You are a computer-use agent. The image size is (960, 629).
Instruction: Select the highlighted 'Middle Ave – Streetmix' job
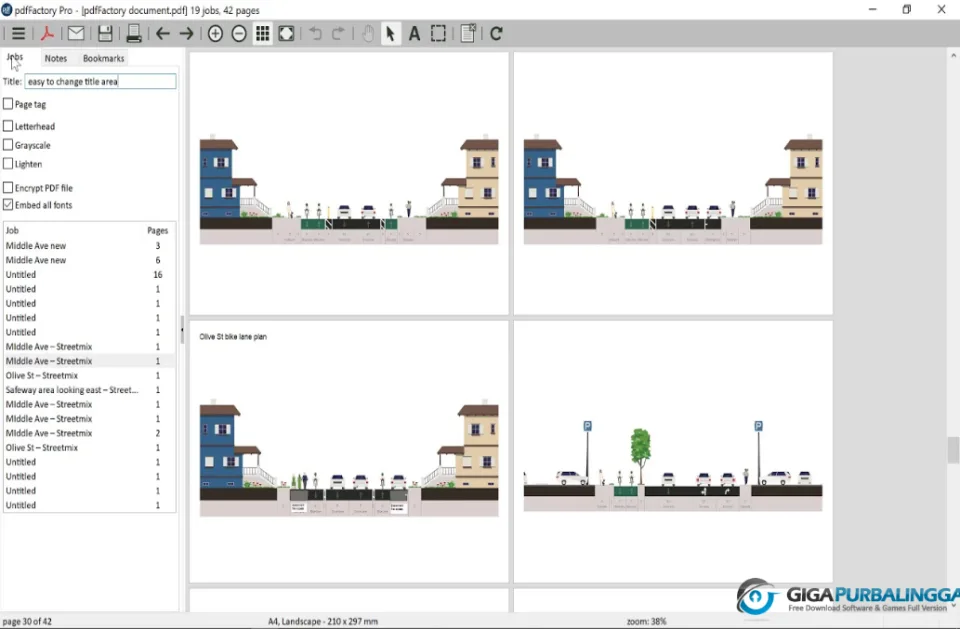[x=89, y=361]
